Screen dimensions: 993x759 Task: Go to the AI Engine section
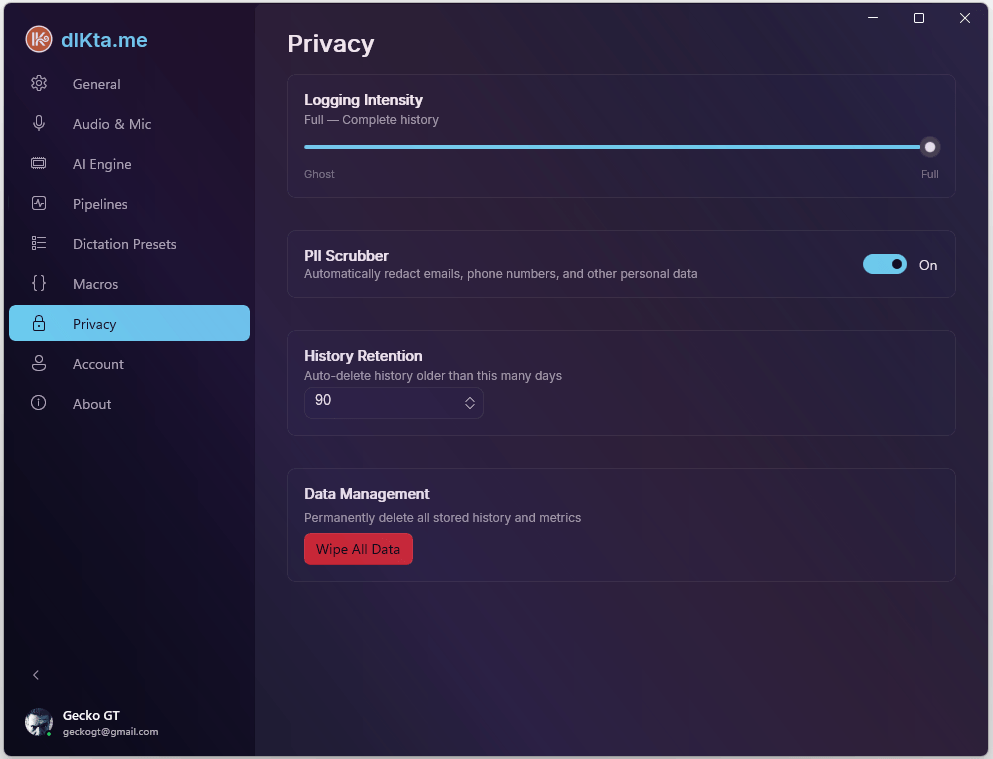(x=129, y=163)
